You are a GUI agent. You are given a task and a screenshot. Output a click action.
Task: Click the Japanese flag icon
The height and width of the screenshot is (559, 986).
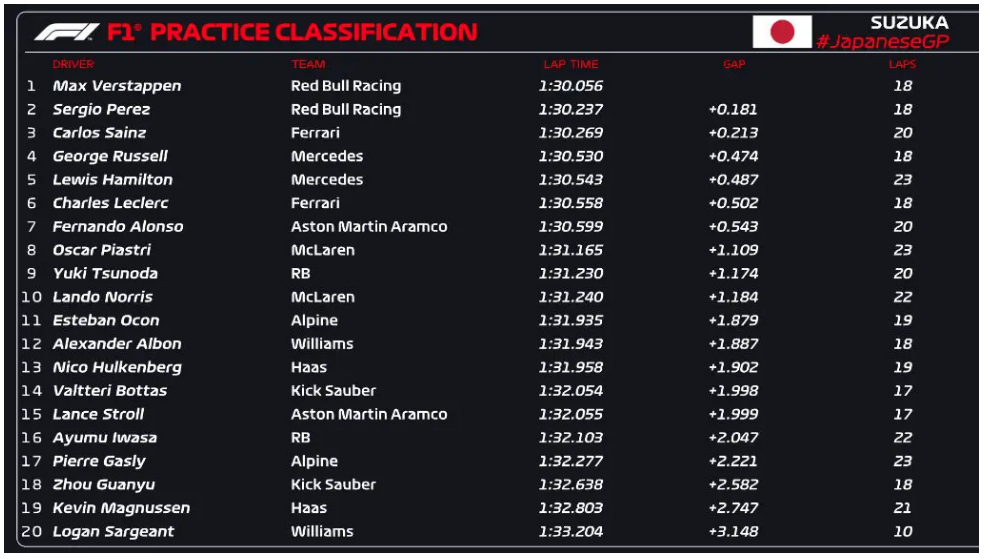pos(782,32)
